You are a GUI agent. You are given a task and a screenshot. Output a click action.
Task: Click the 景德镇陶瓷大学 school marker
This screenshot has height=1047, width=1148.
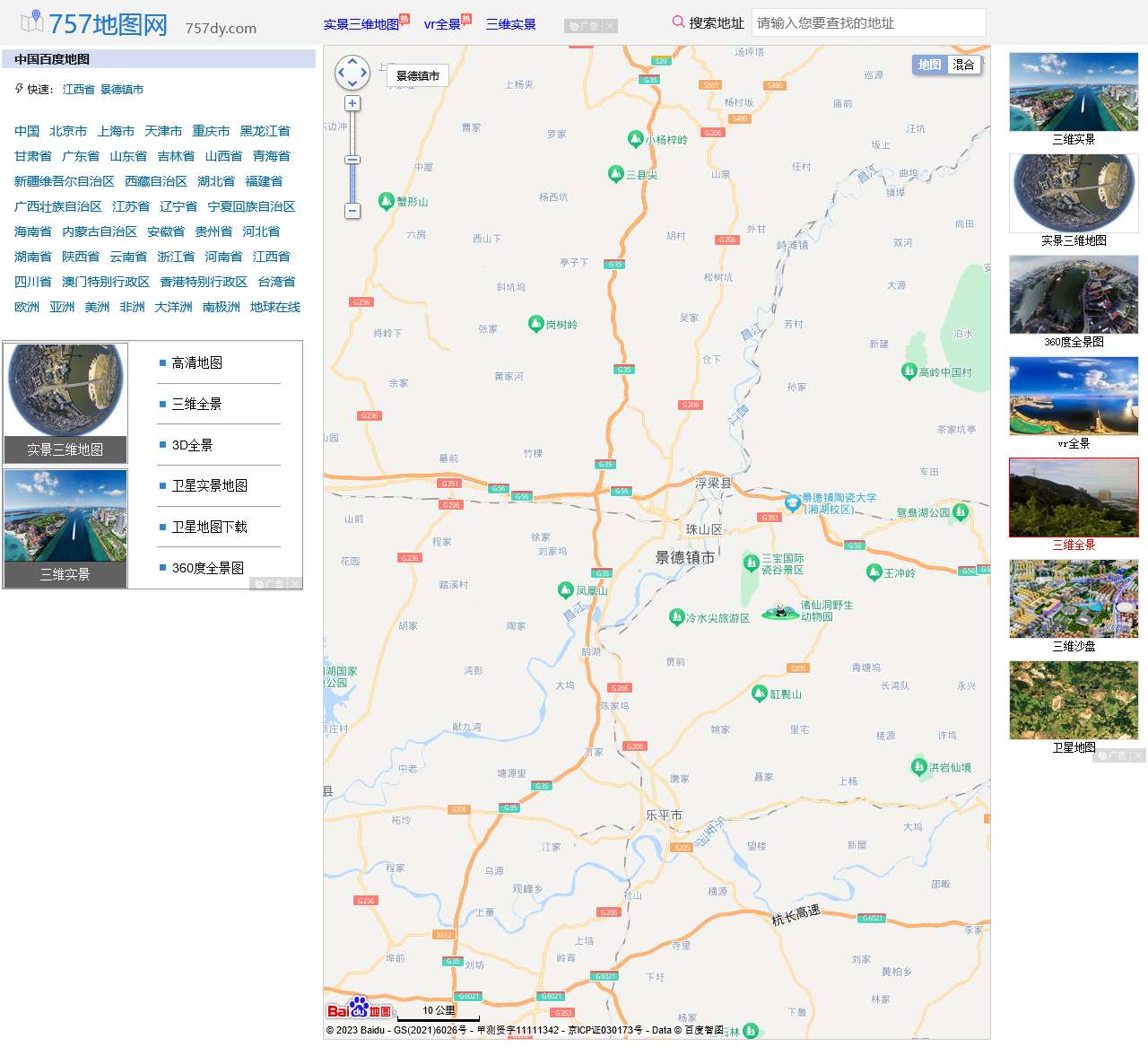[793, 502]
